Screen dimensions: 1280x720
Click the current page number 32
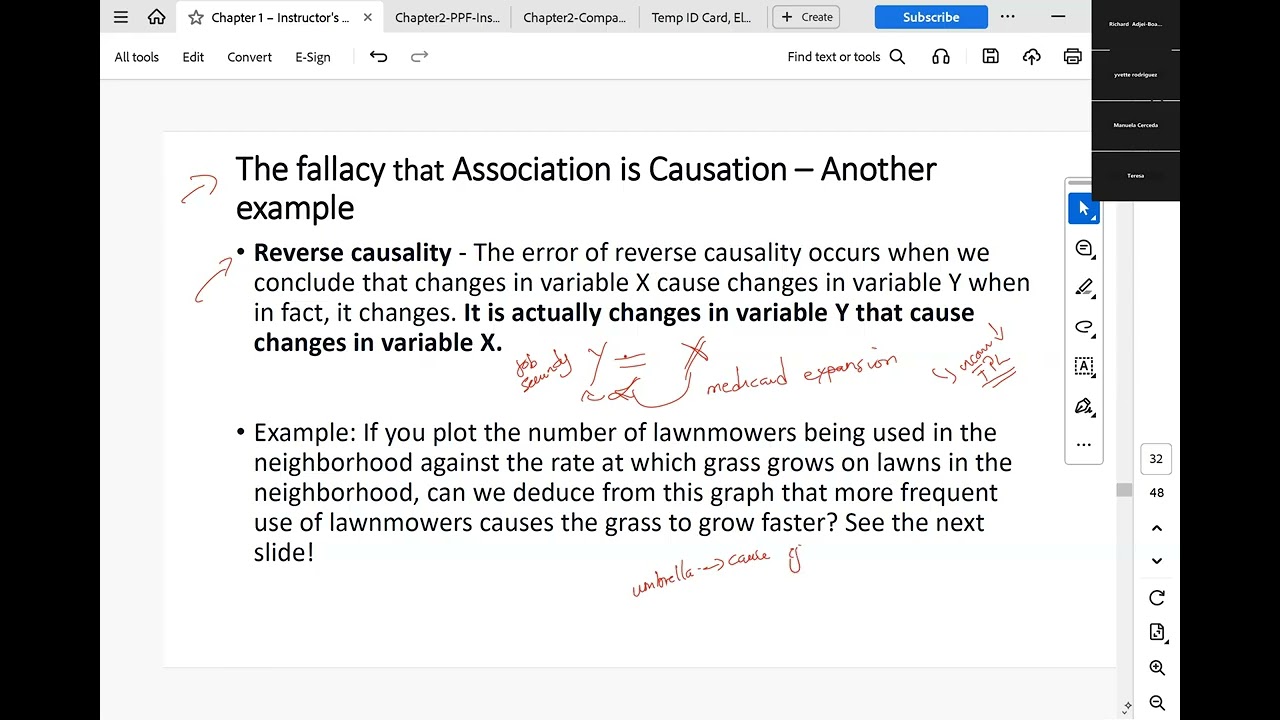coord(1156,459)
